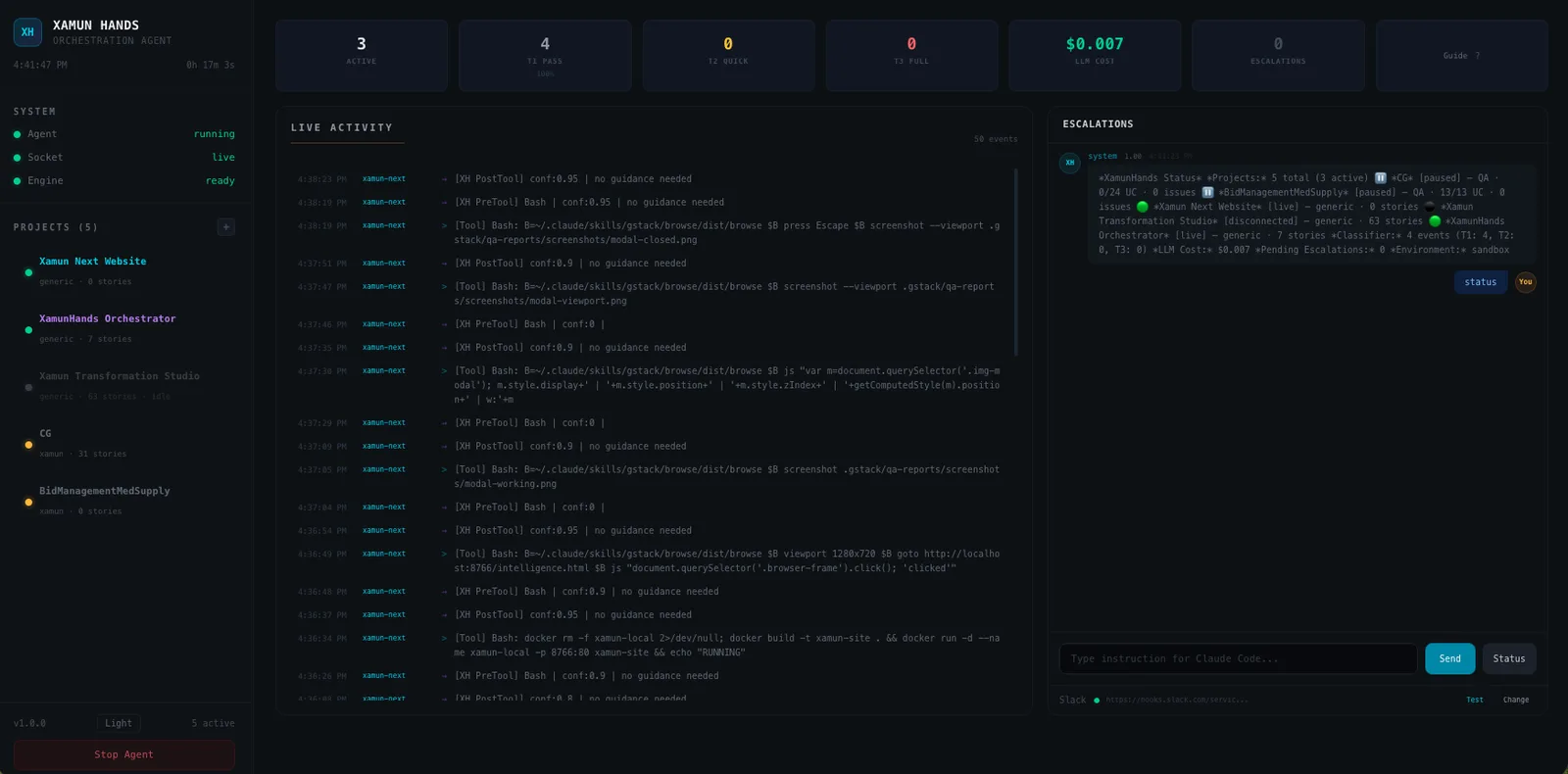Image resolution: width=1568 pixels, height=774 pixels.
Task: Click the modal-working.png screenshot log entry
Action: click(x=652, y=476)
